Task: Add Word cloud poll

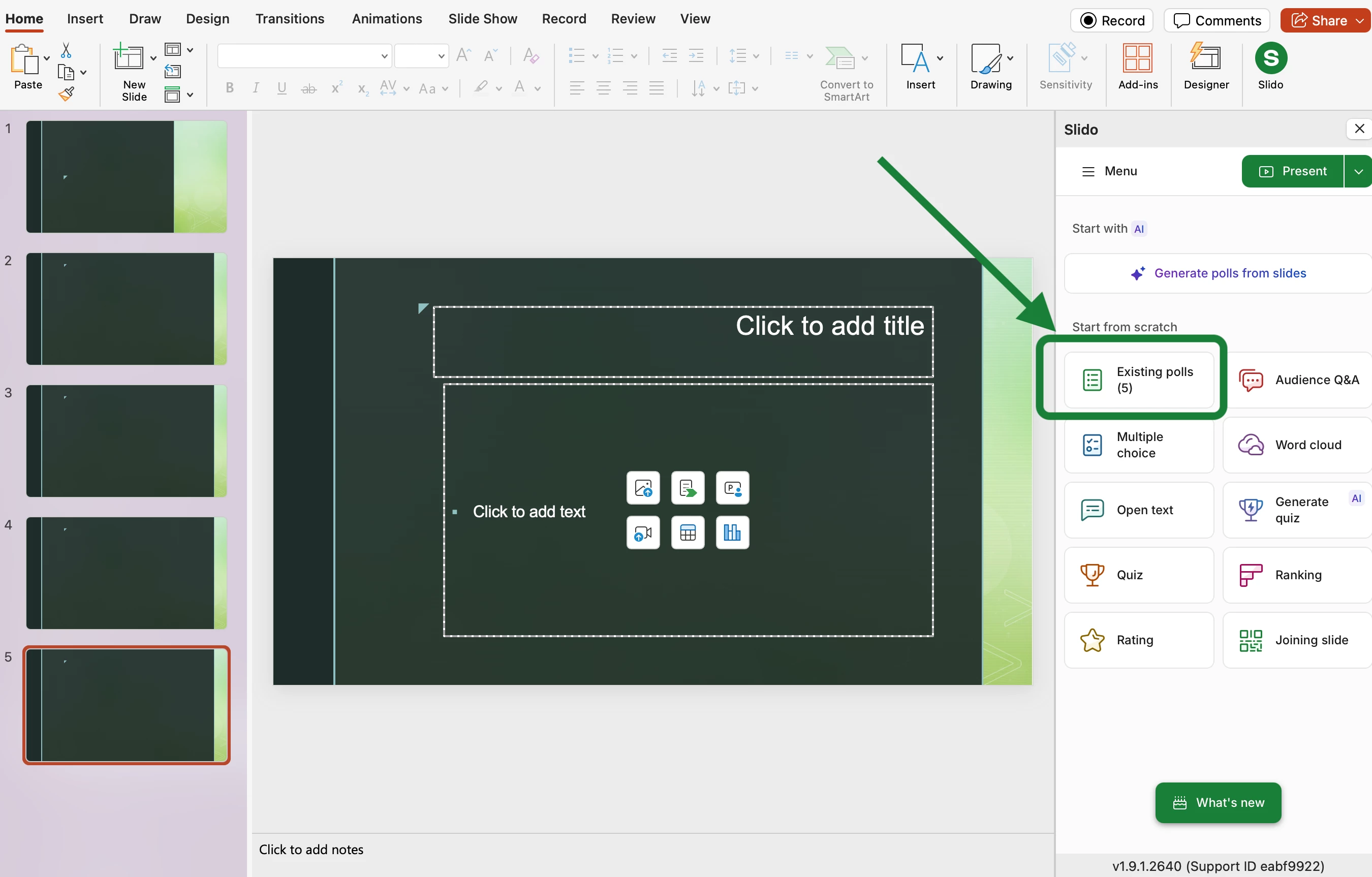Action: (1297, 445)
